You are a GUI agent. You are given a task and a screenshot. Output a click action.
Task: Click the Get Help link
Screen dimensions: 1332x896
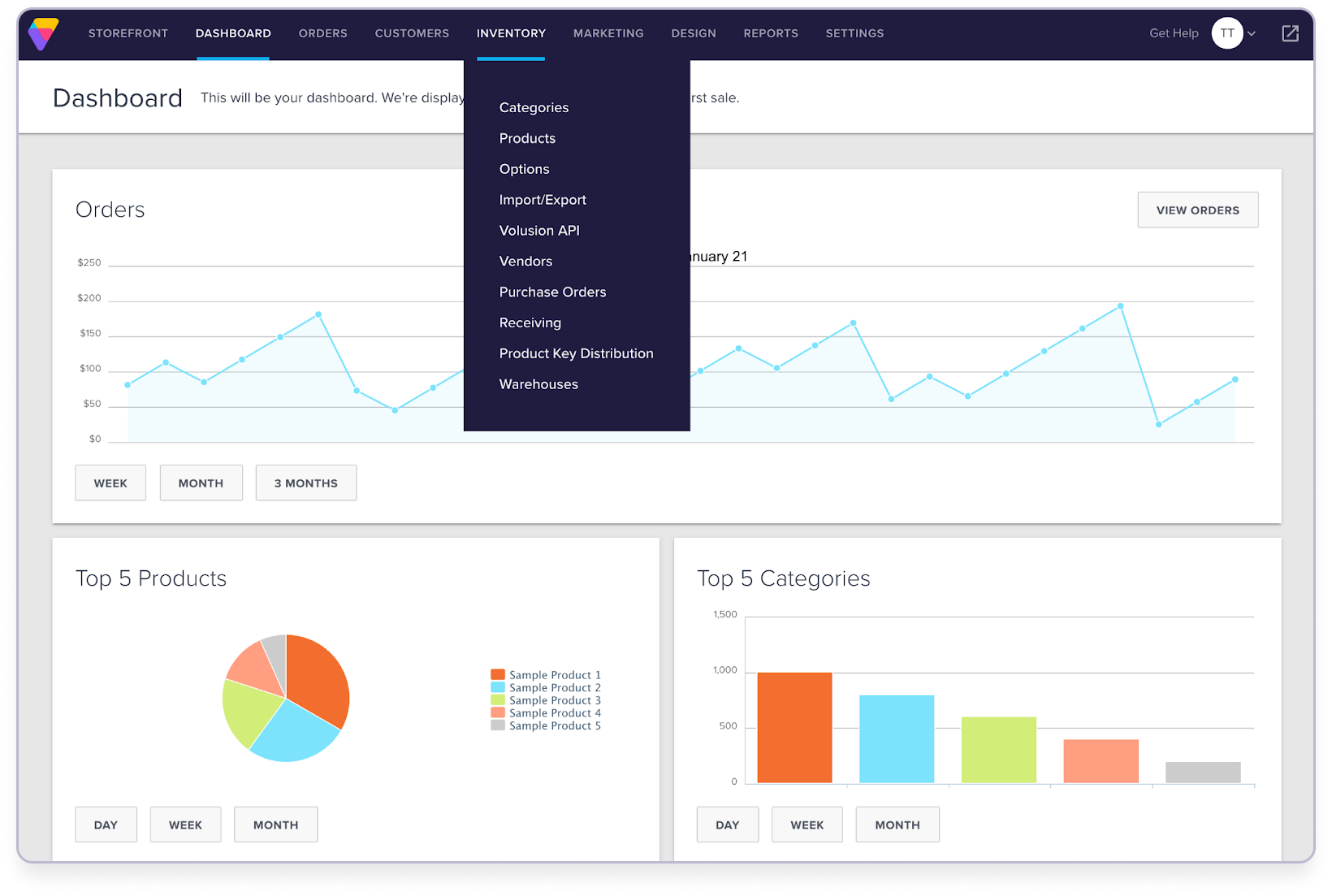click(x=1173, y=33)
